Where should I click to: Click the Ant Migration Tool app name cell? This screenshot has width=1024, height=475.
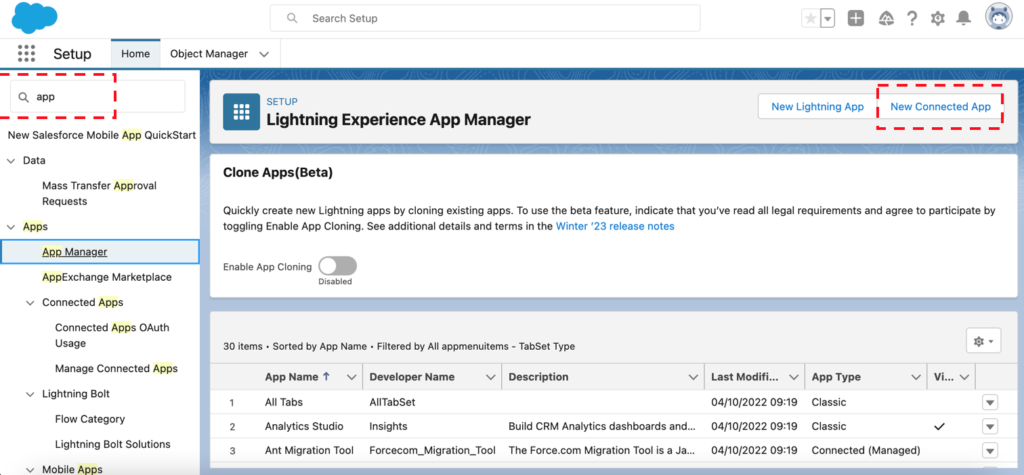[309, 450]
